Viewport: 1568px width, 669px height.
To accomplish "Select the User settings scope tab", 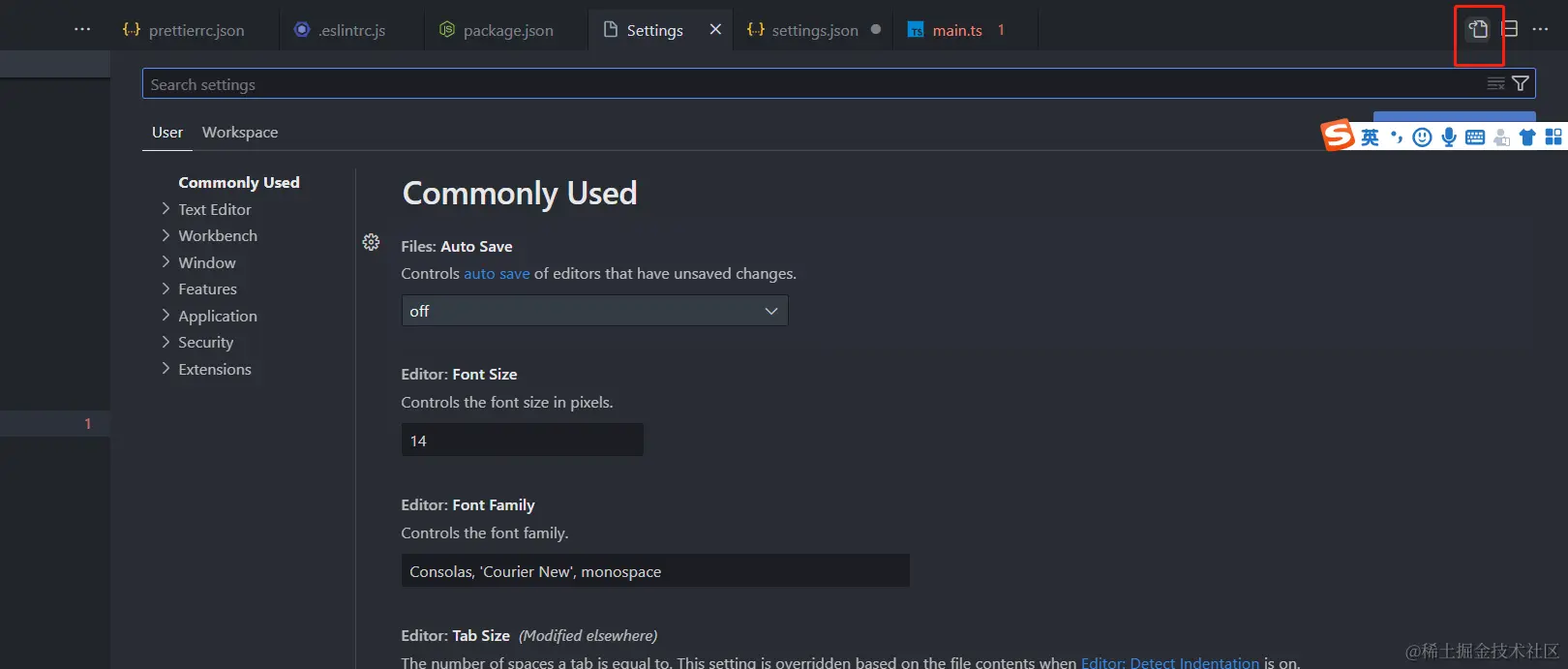I will 167,133.
